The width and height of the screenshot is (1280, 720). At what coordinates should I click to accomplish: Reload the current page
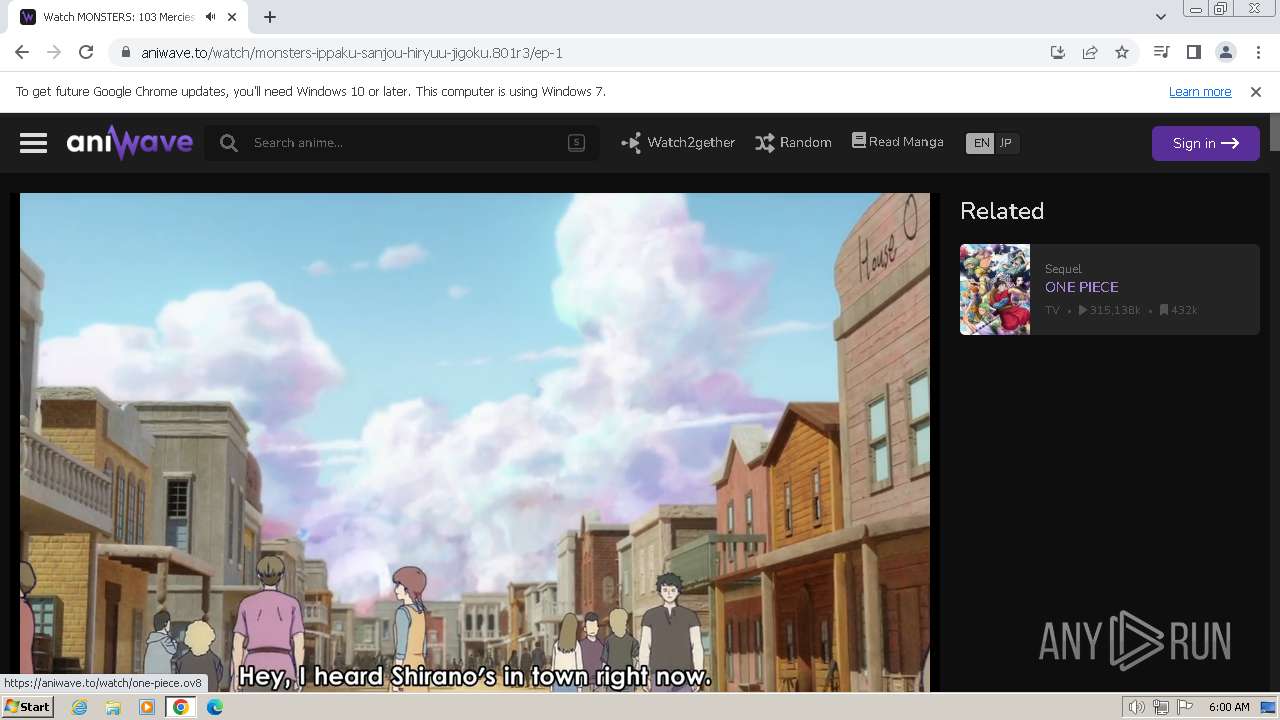pyautogui.click(x=86, y=53)
